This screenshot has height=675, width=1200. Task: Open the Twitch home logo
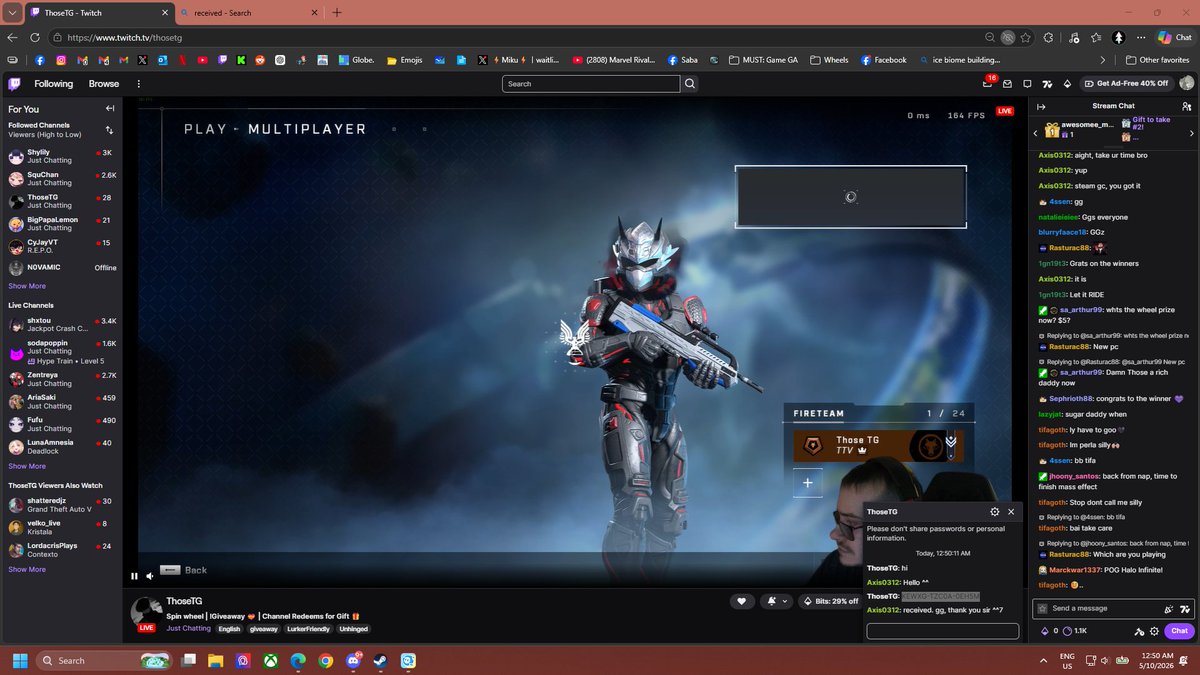pyautogui.click(x=16, y=84)
